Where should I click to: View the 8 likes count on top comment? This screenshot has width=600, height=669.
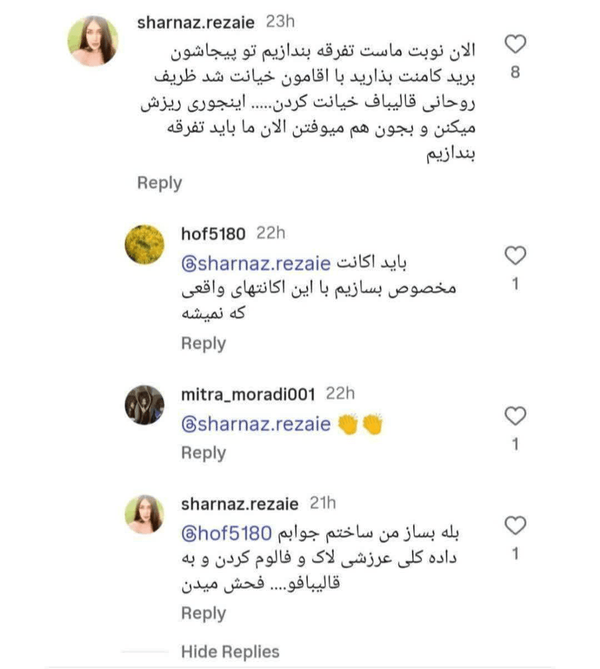514,72
